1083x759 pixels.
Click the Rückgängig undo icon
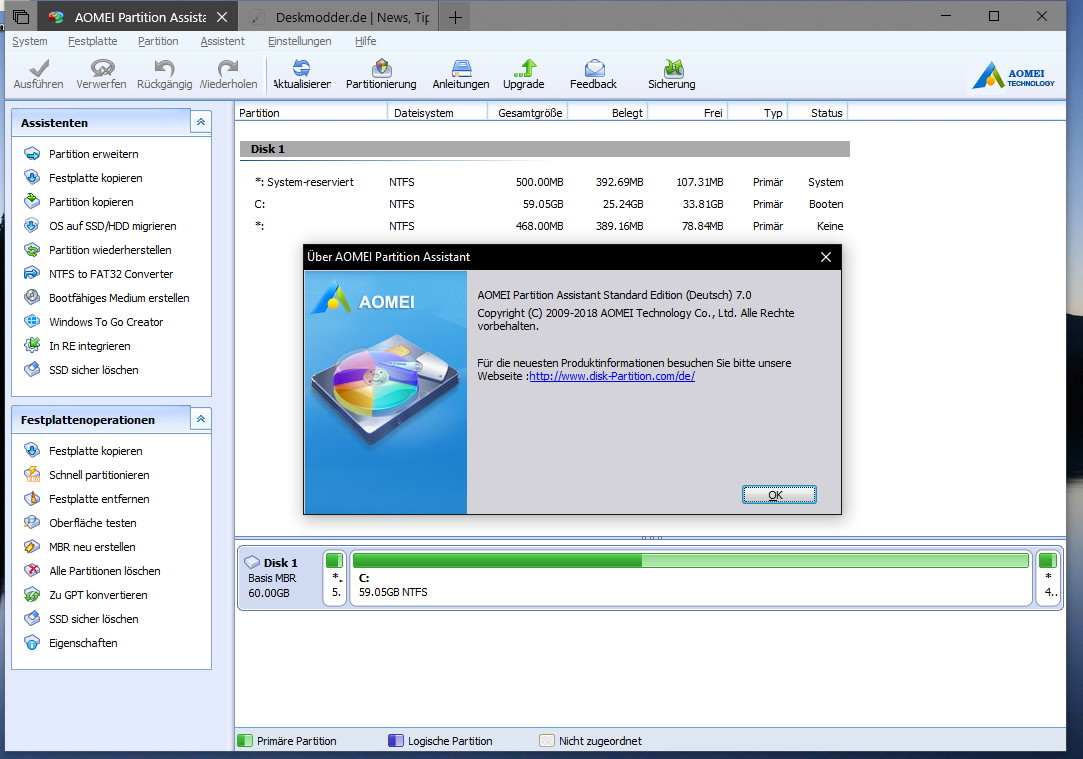coord(164,74)
